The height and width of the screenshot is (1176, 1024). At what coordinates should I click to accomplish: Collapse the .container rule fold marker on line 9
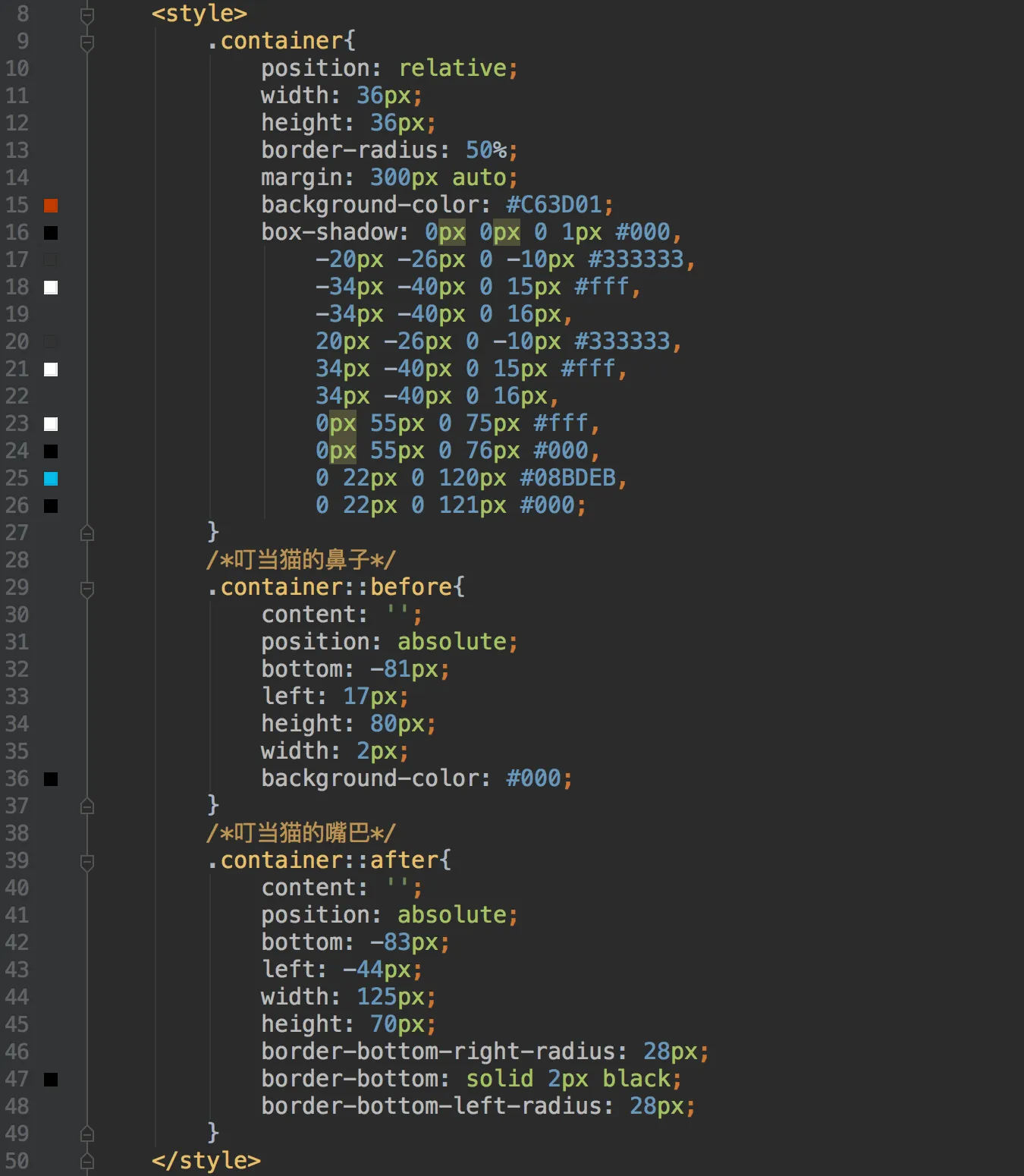pos(87,43)
